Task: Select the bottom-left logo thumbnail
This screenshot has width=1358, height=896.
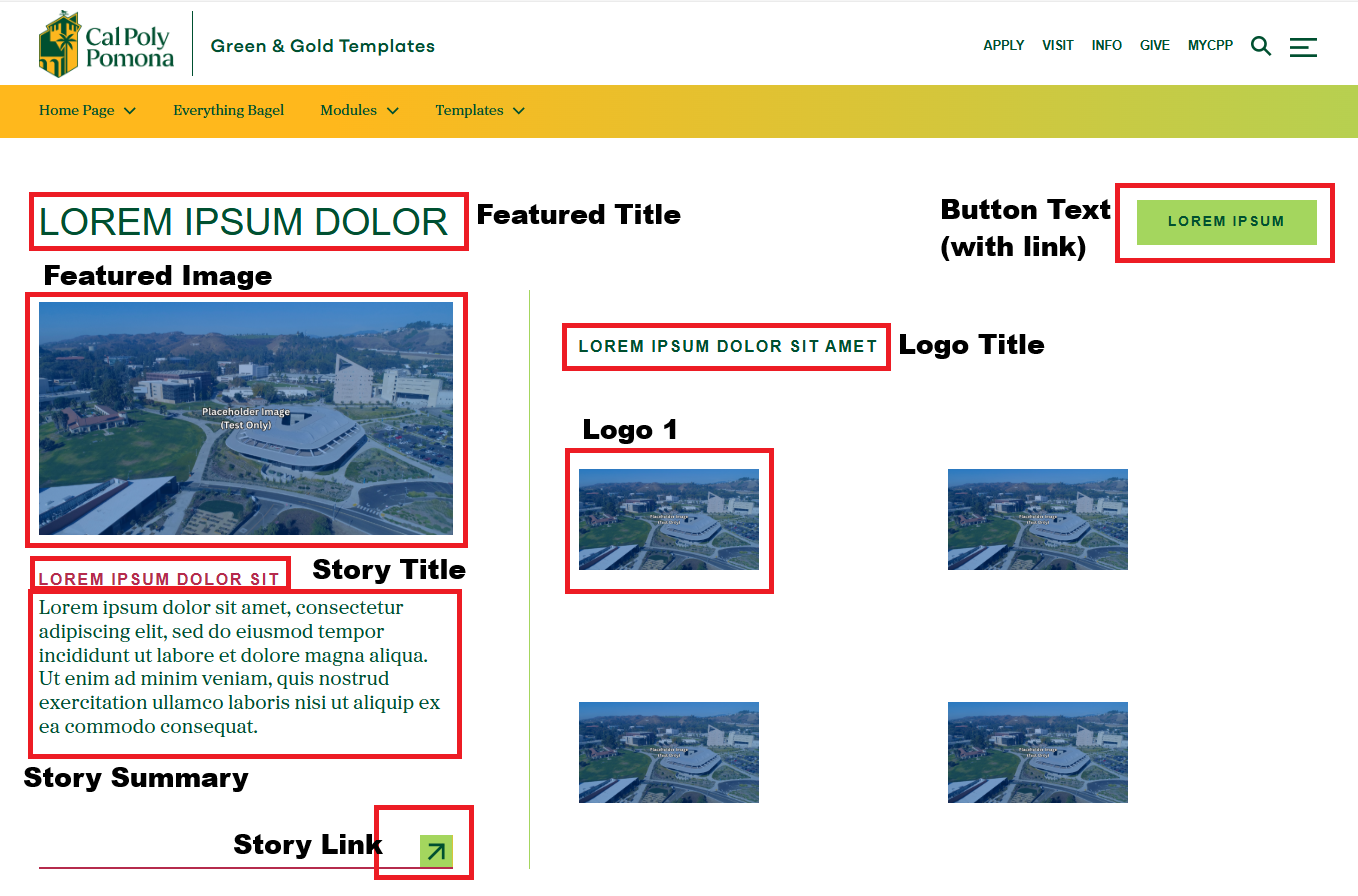Action: tap(668, 752)
